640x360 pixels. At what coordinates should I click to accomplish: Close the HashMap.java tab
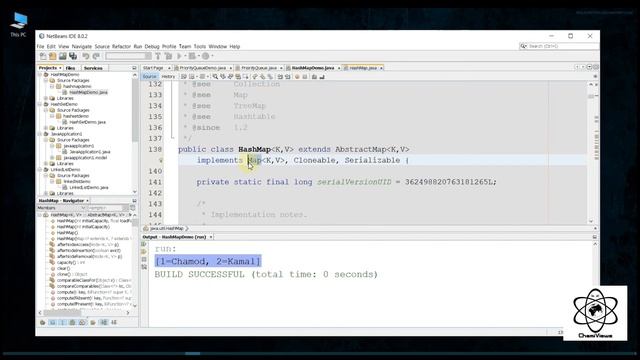point(381,68)
